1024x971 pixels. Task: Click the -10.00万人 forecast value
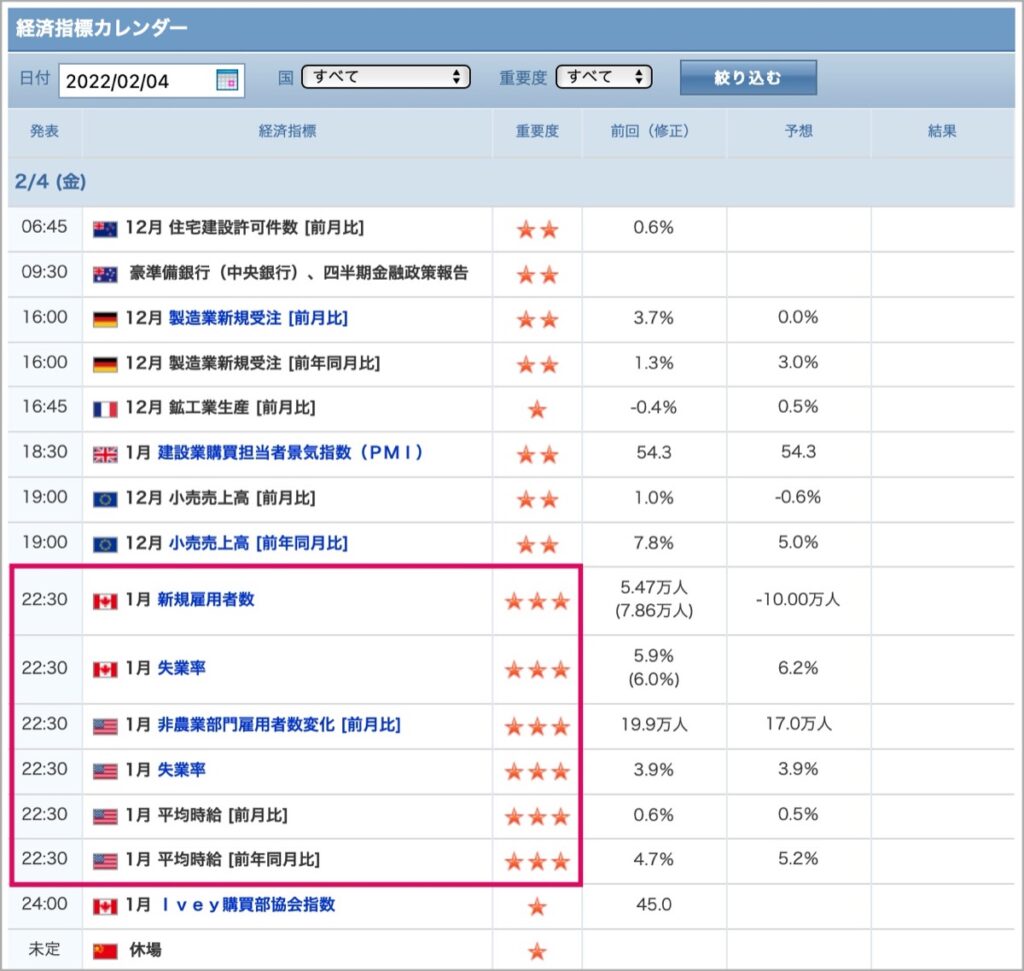point(797,599)
